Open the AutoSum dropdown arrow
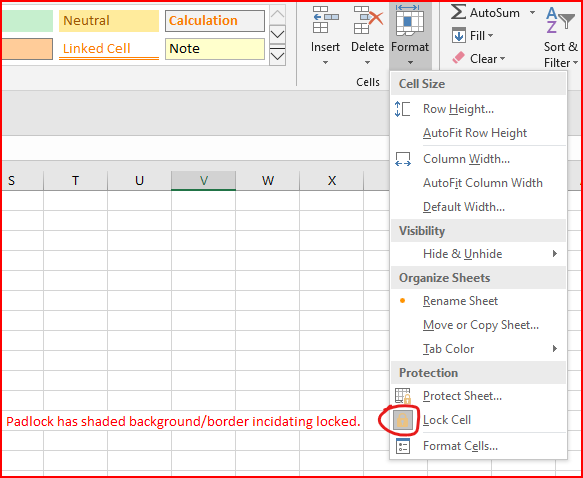The height and width of the screenshot is (478, 583). [x=532, y=13]
